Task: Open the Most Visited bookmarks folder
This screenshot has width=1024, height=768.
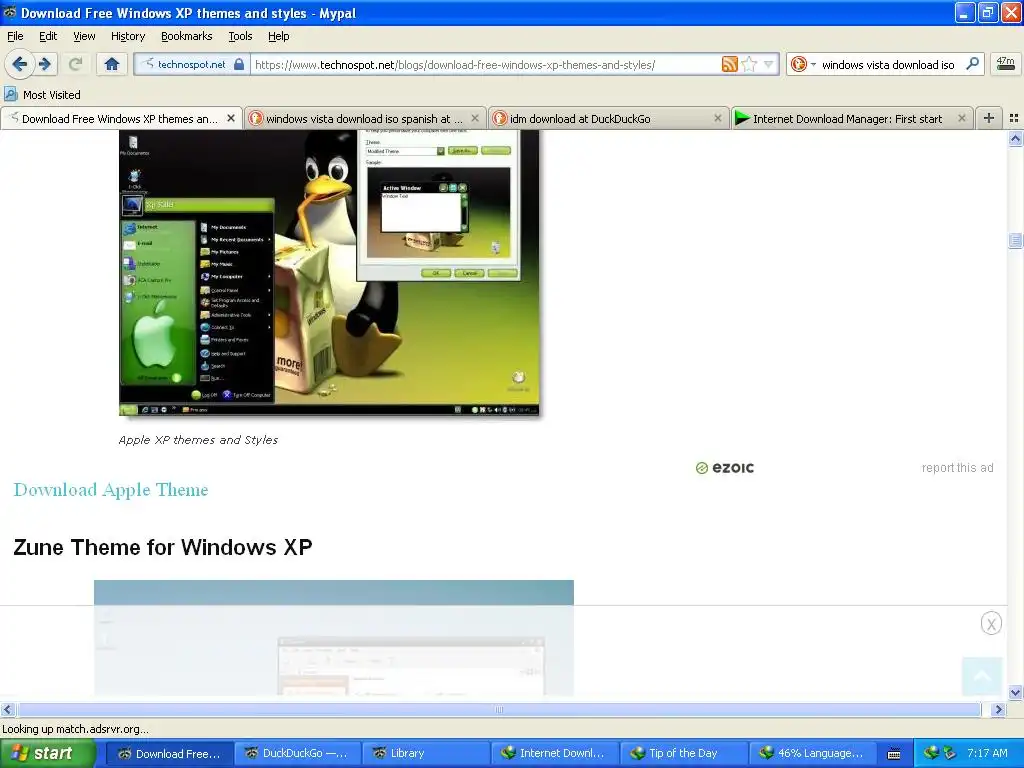Action: [x=42, y=95]
